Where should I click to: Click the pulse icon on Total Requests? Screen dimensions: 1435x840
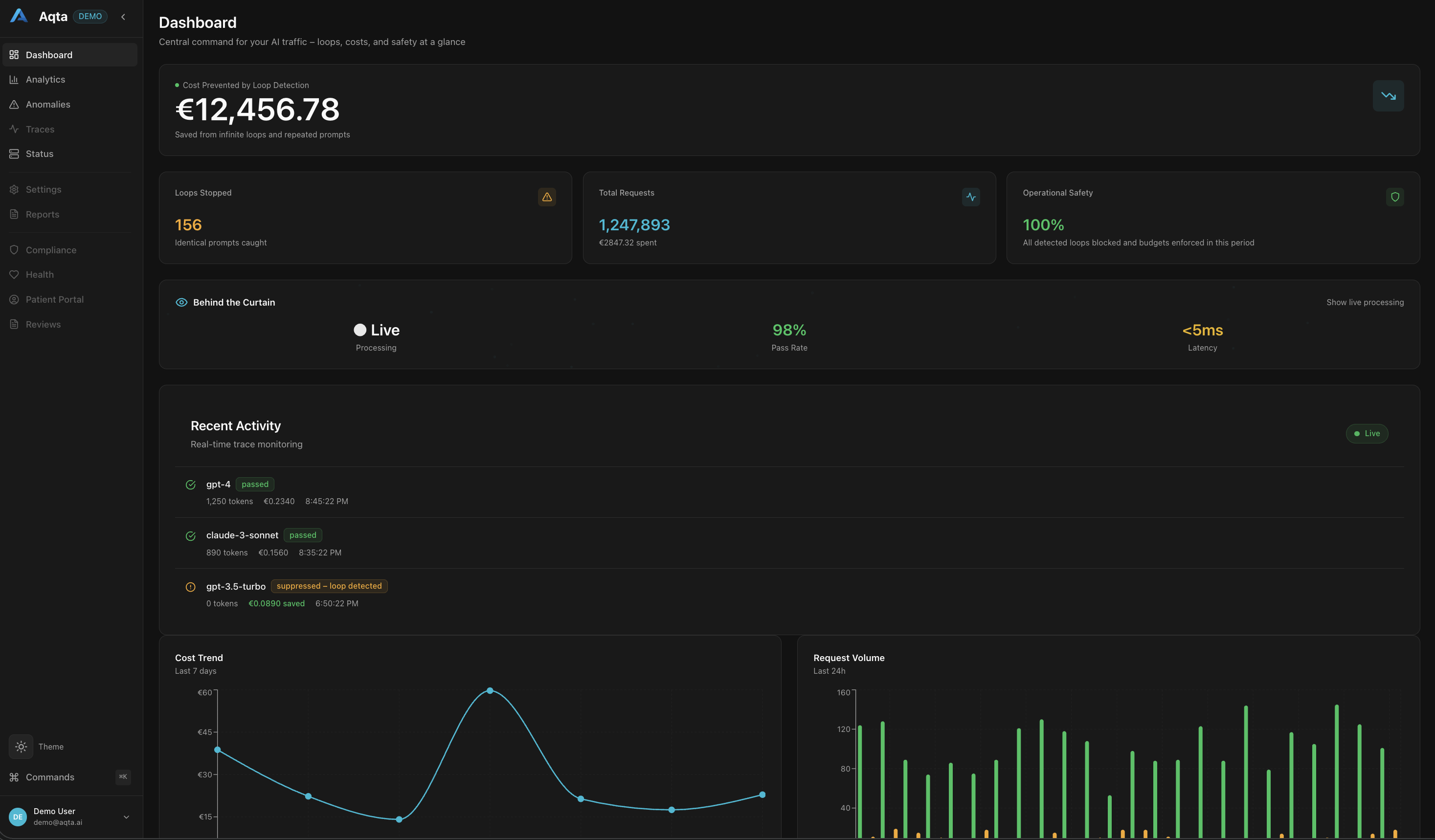pos(970,197)
